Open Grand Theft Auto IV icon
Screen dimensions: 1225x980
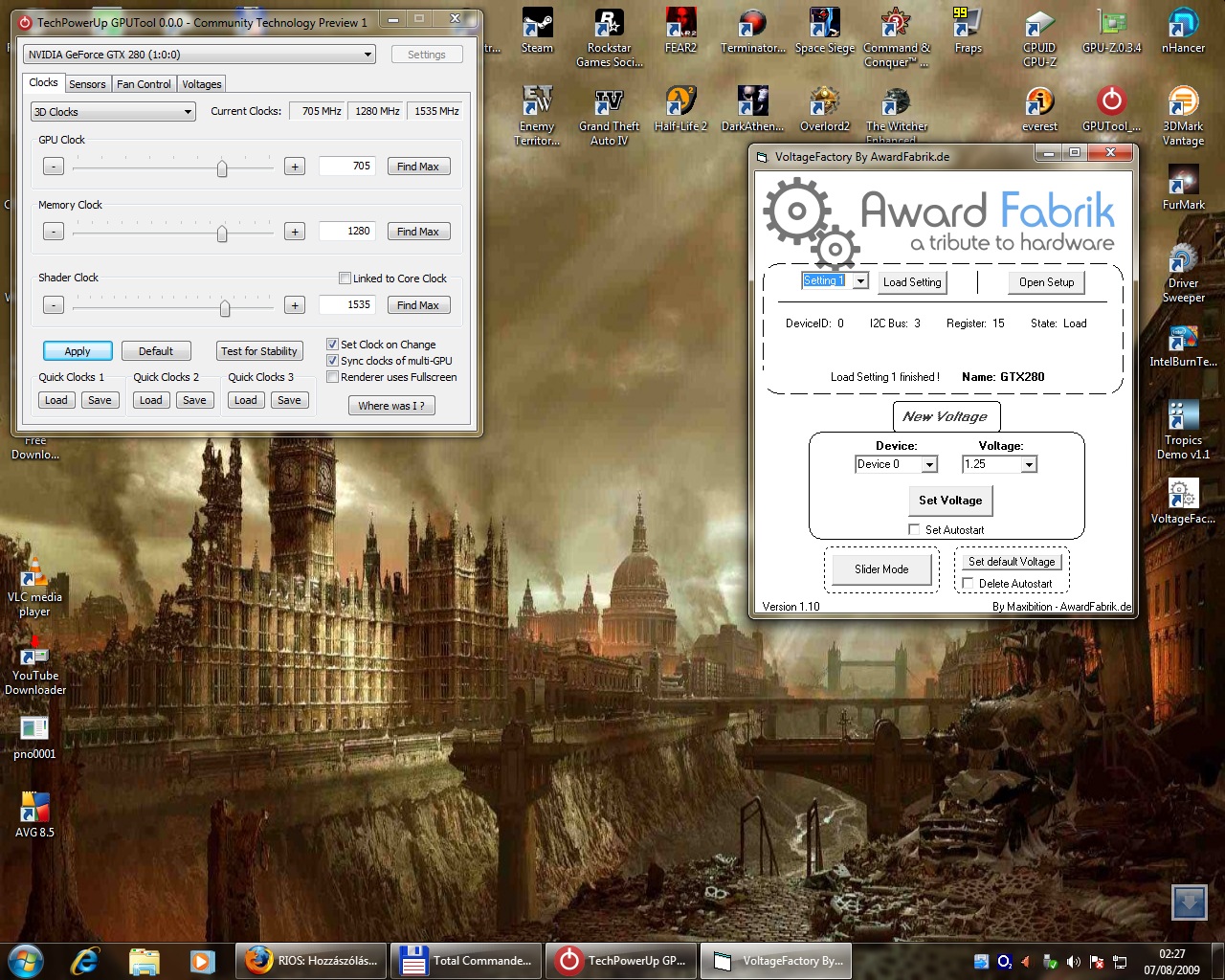pyautogui.click(x=609, y=116)
